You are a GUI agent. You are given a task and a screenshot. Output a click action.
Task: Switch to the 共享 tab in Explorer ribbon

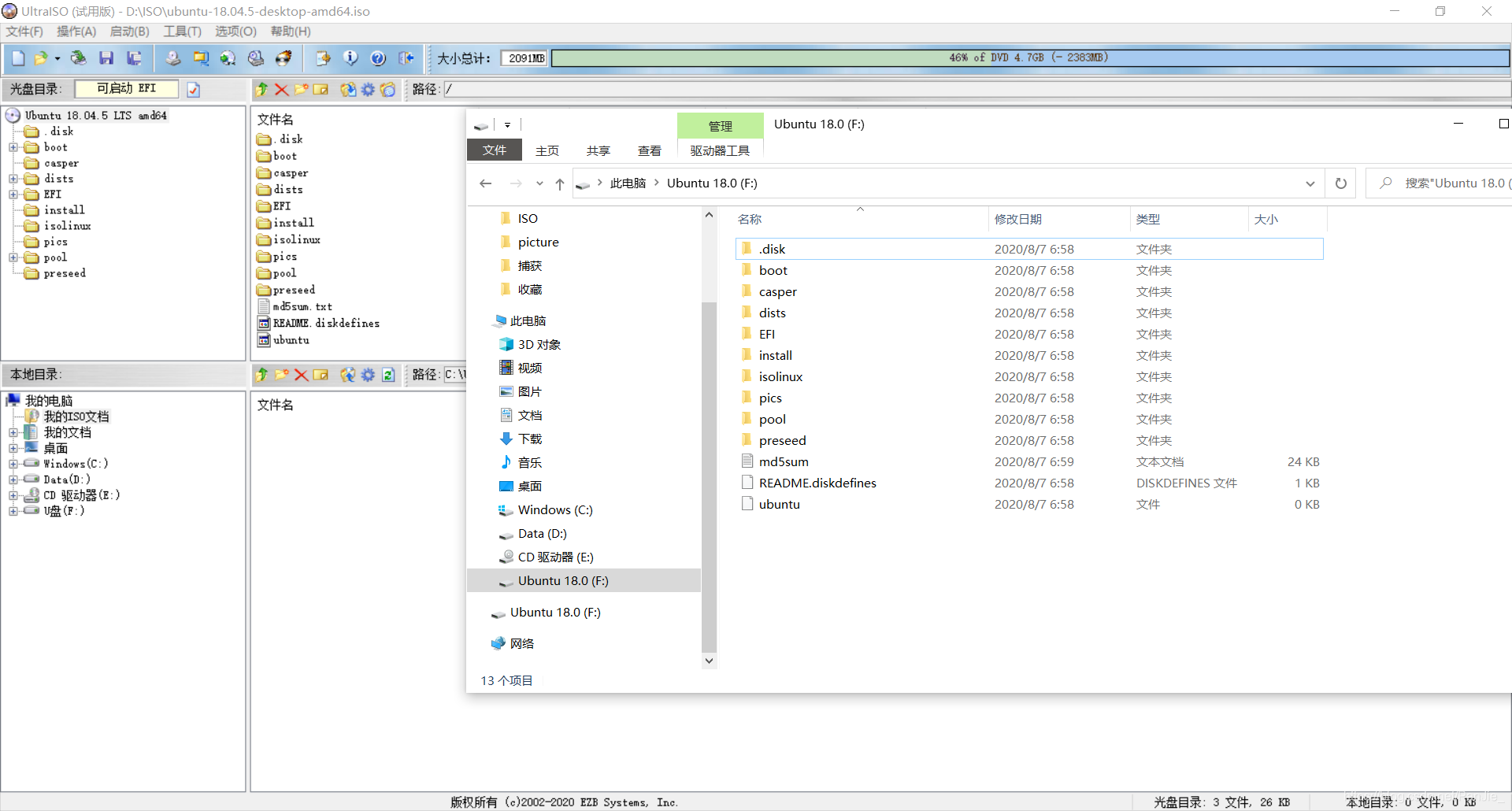click(598, 150)
